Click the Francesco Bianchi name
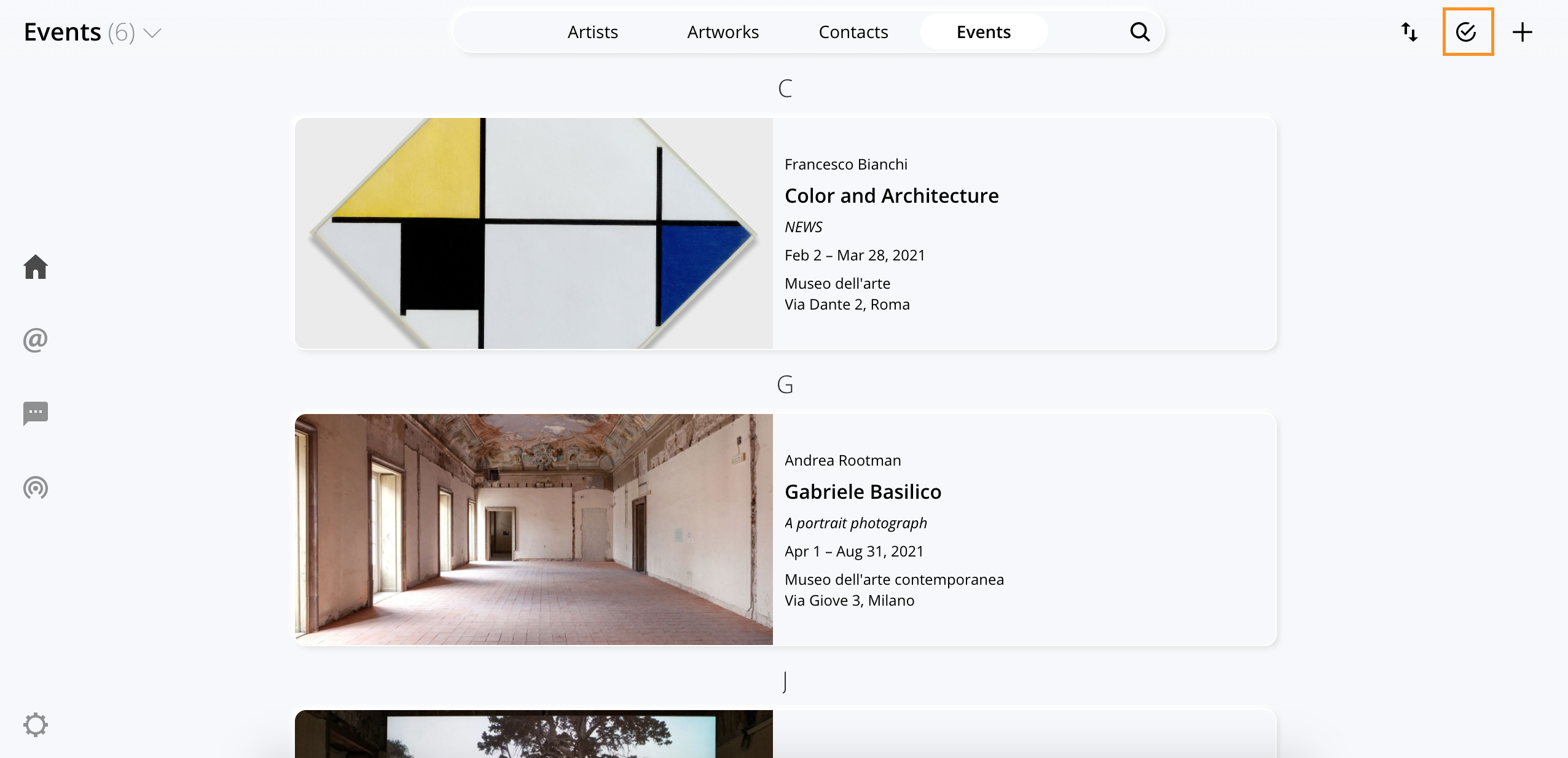Image resolution: width=1568 pixels, height=758 pixels. point(846,164)
